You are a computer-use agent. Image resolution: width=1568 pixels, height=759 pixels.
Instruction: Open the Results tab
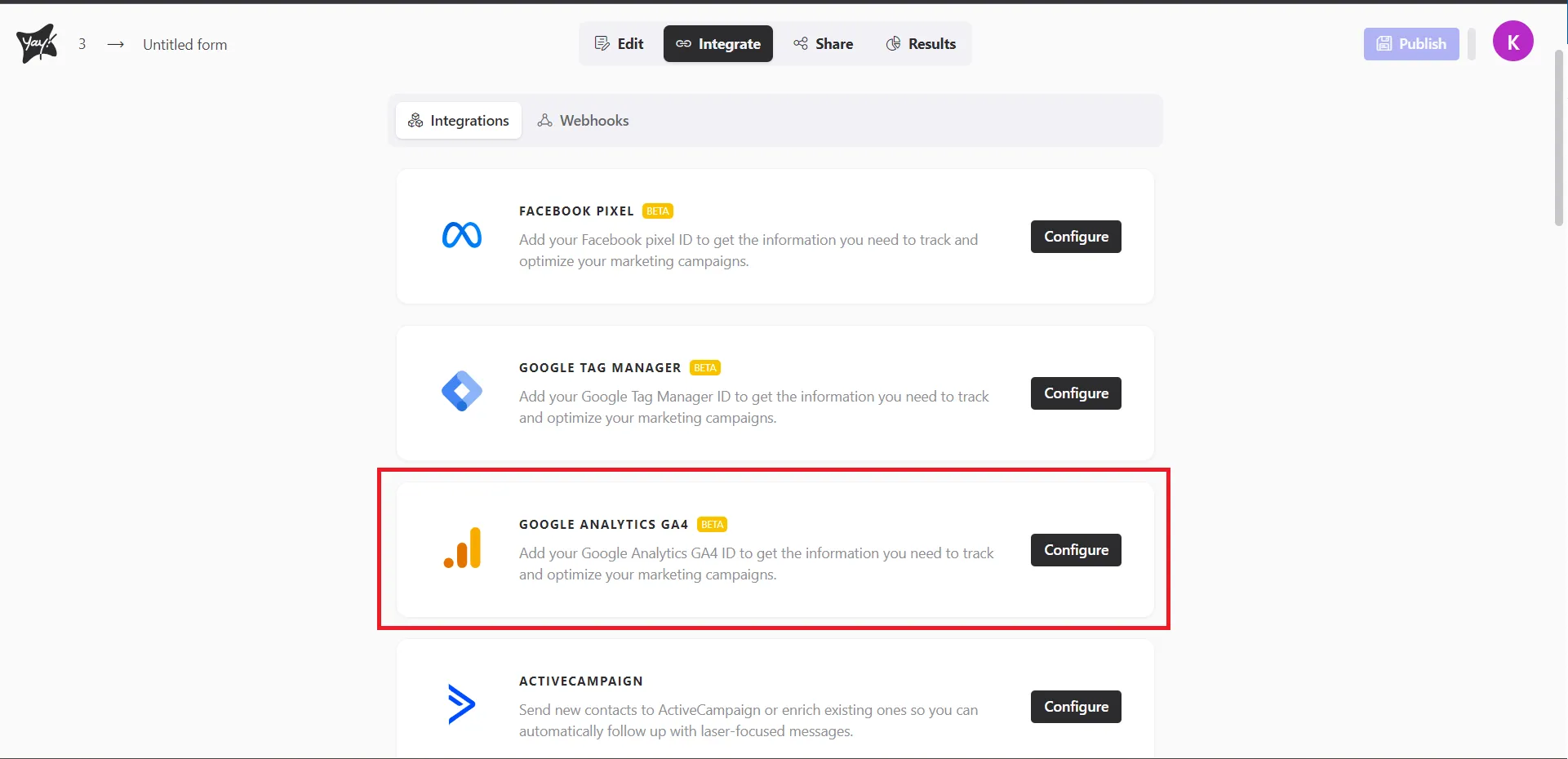point(921,44)
